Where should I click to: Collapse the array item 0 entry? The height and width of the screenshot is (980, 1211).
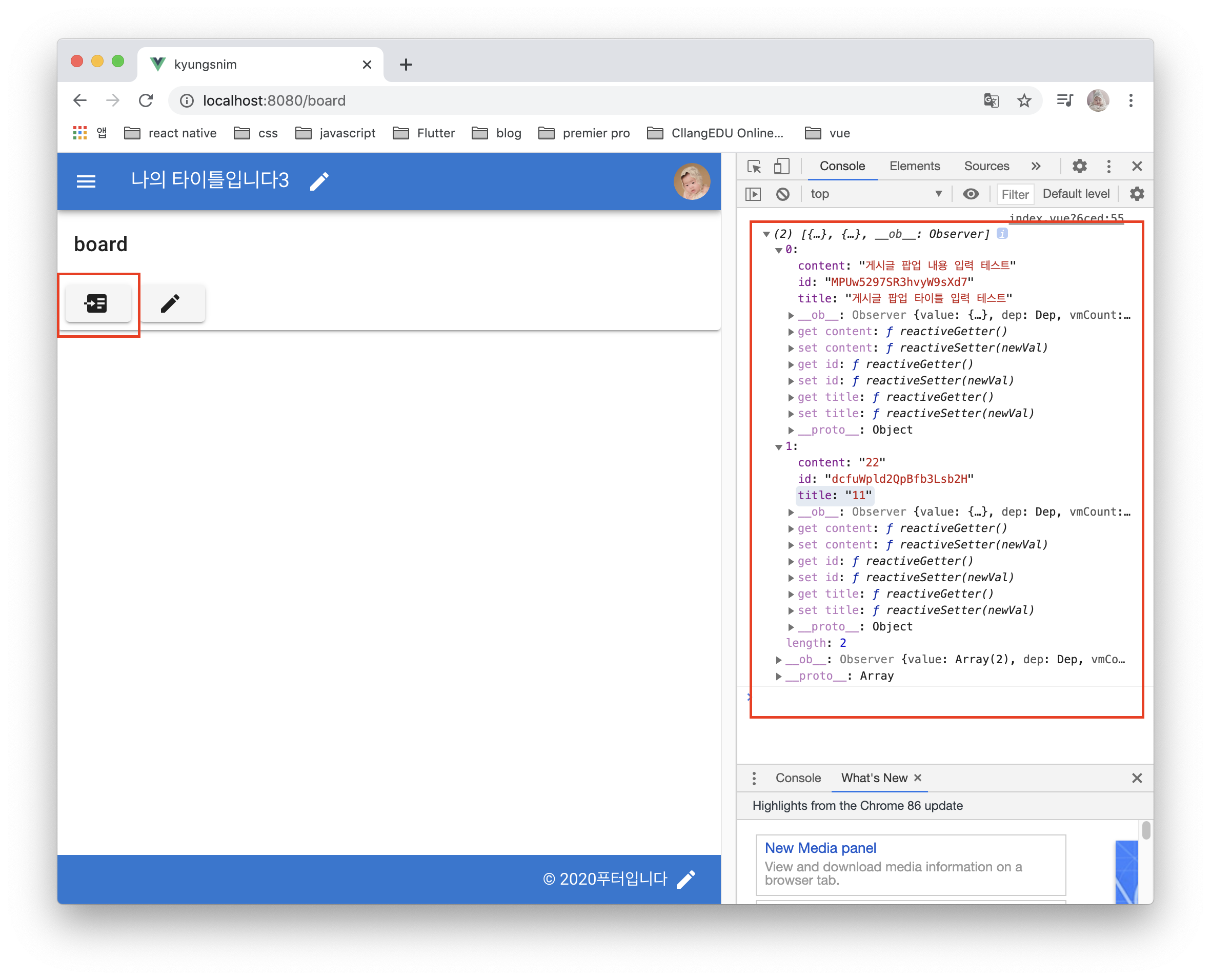tap(779, 250)
